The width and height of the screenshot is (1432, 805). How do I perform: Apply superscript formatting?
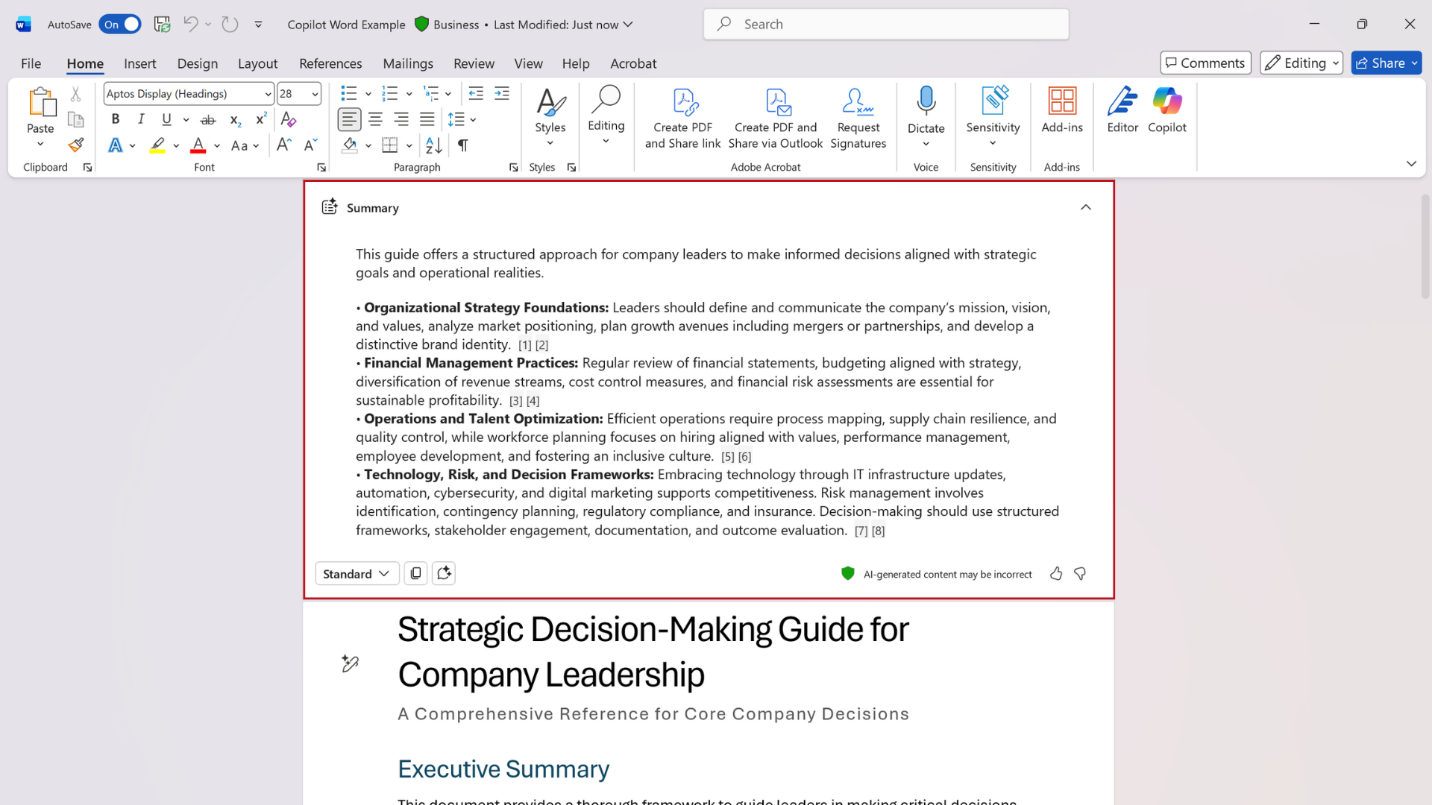(261, 119)
